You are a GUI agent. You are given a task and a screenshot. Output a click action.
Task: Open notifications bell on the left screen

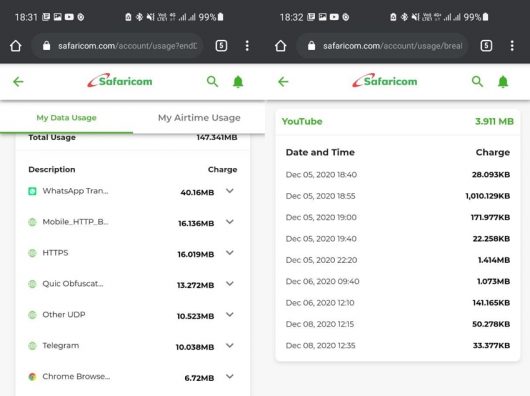(x=238, y=82)
